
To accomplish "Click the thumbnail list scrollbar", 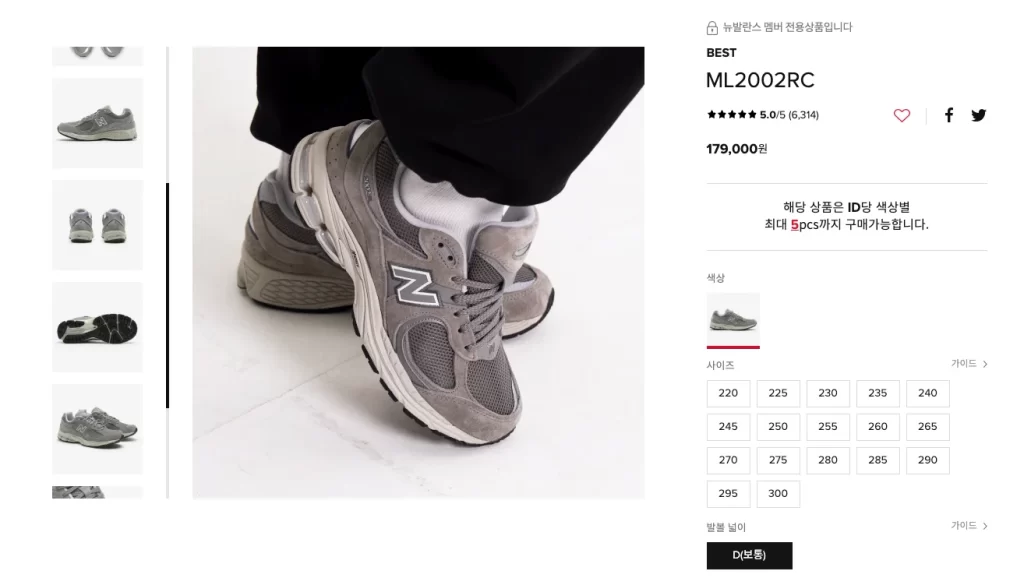I will click(168, 295).
